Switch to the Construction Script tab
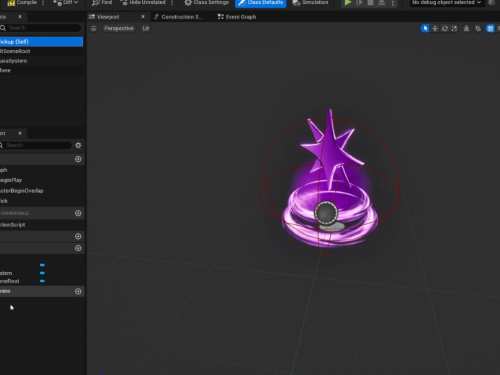The height and width of the screenshot is (375, 500). 177,17
